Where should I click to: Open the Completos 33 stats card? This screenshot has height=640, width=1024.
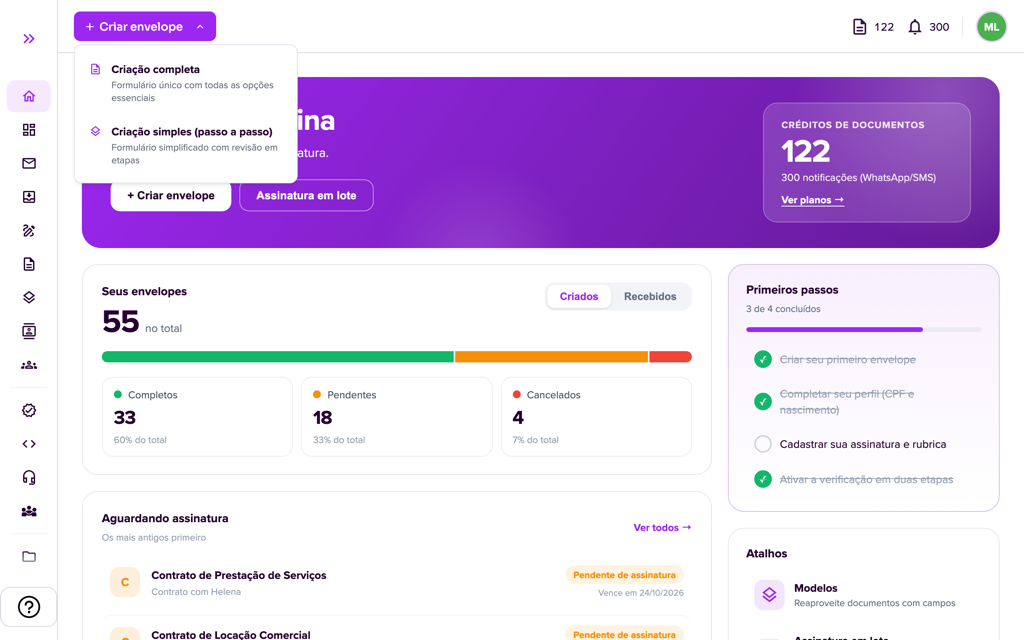tap(197, 417)
